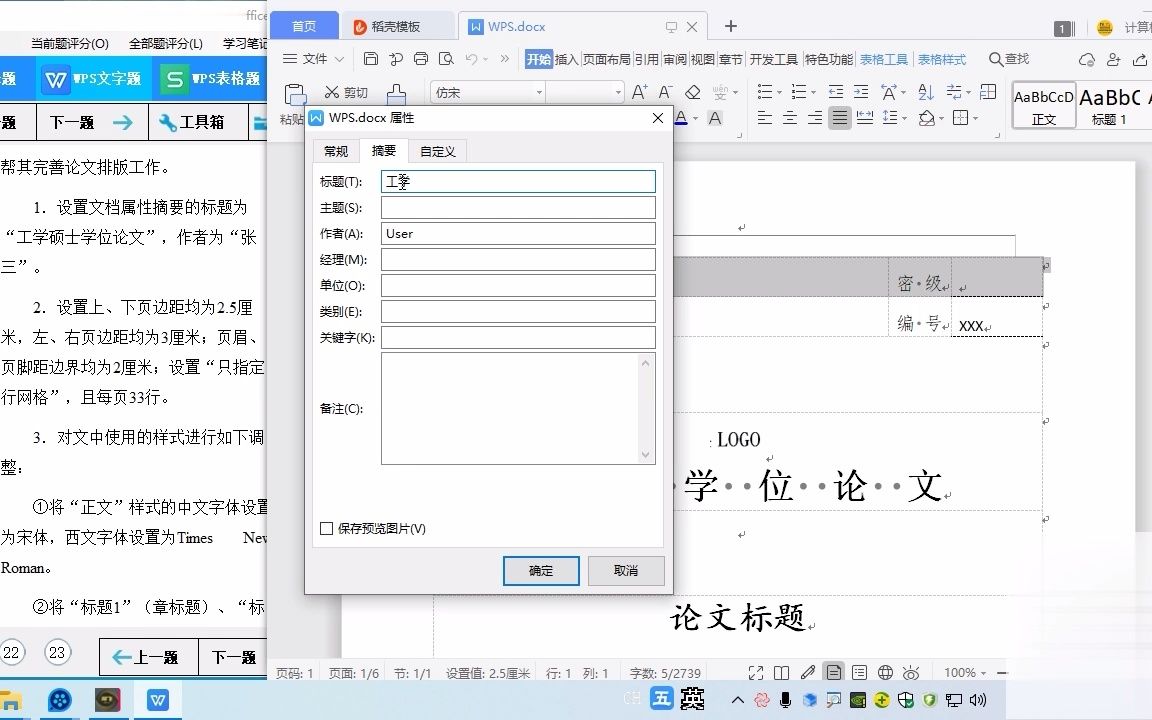Click the 下一题 button with arrow at top
The width and height of the screenshot is (1152, 720).
pyautogui.click(x=92, y=122)
